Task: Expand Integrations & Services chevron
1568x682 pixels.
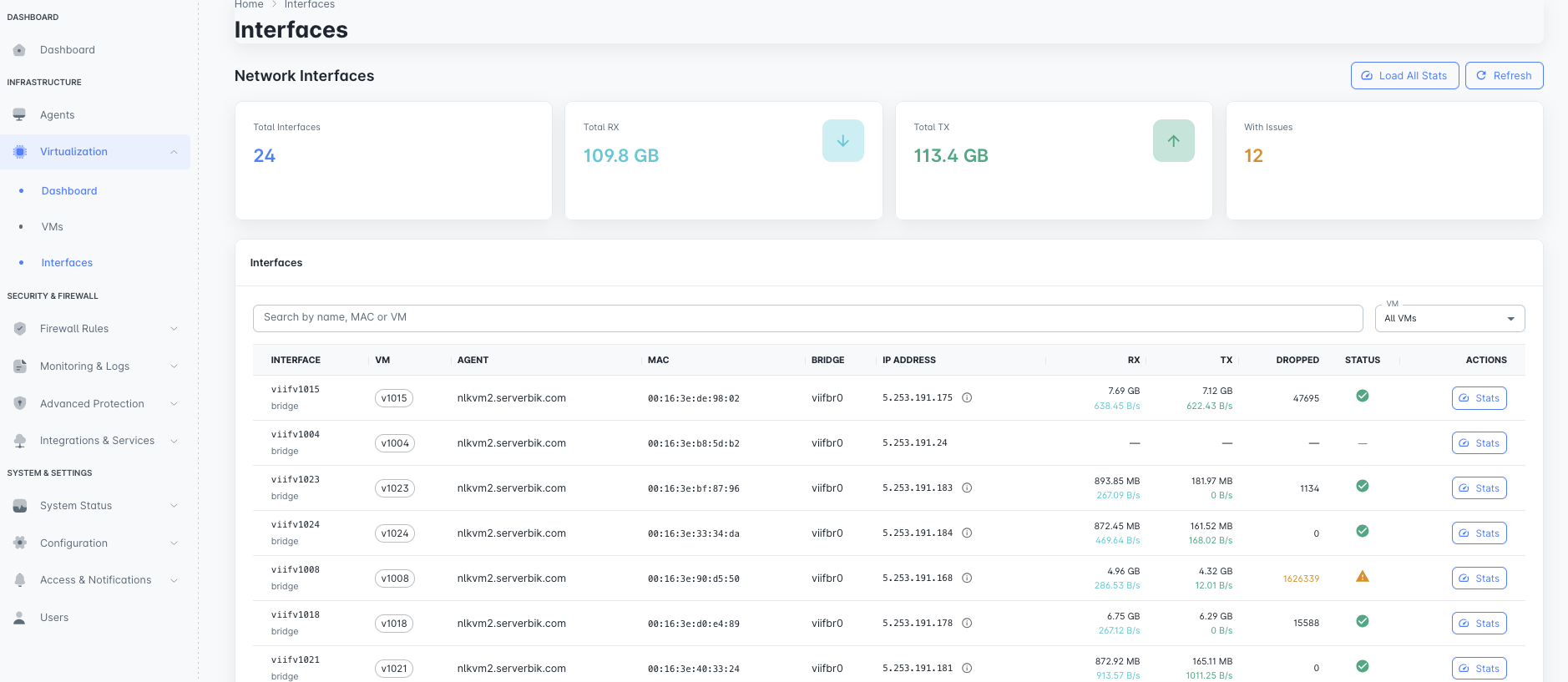Action: [174, 441]
